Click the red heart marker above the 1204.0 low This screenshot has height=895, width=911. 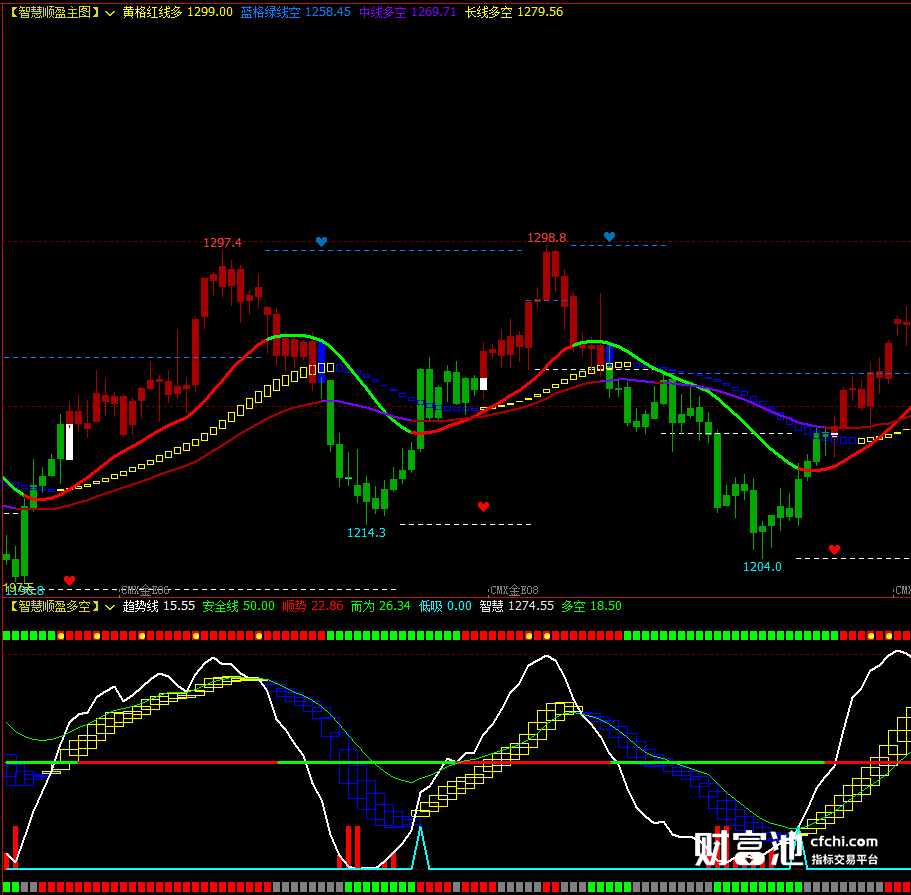pos(834,549)
